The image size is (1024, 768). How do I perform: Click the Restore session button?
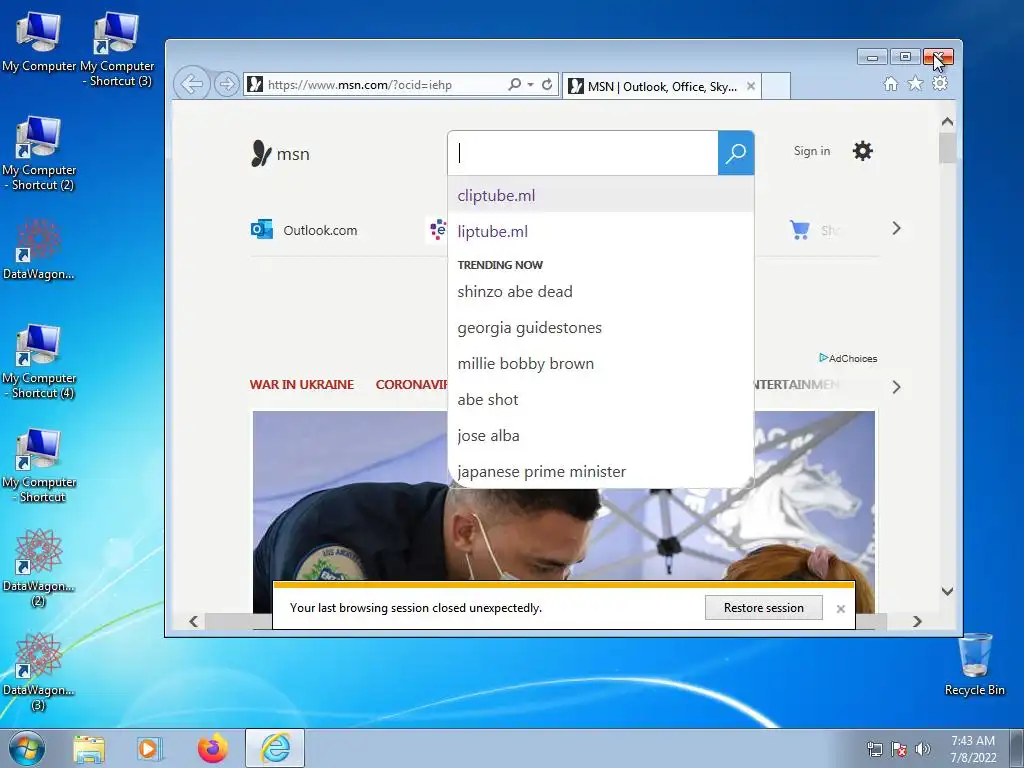763,607
